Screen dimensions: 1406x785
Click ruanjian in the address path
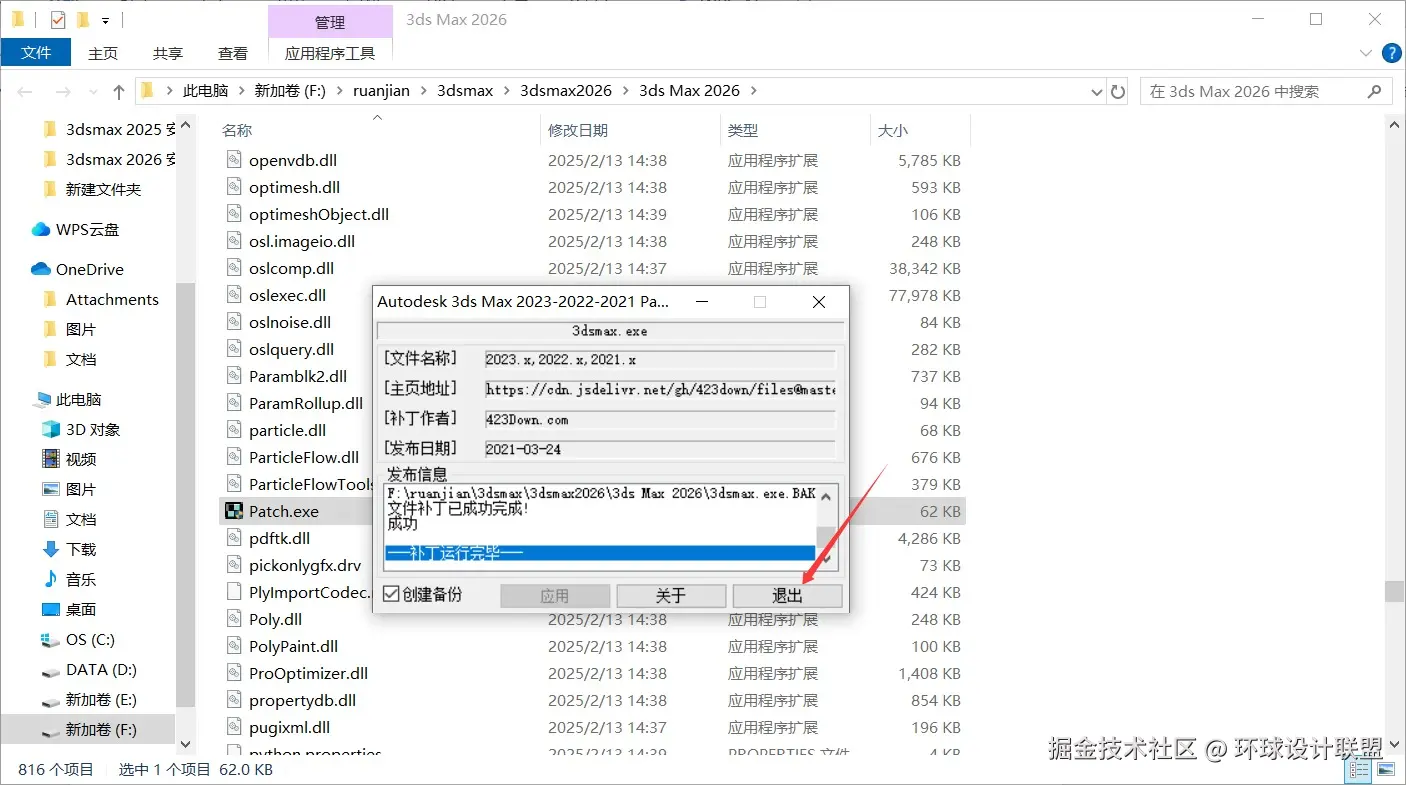(381, 91)
